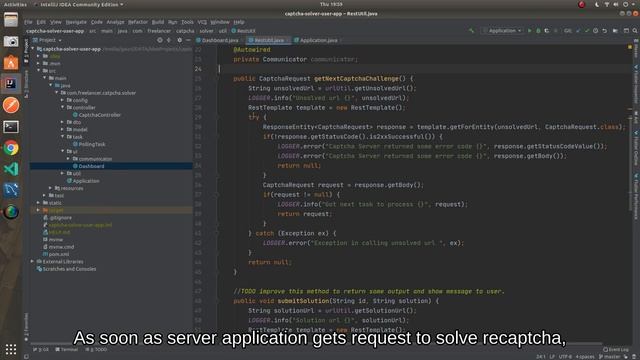Open the Screenshot camera dock icon
This screenshot has height=360, width=640.
[x=11, y=41]
